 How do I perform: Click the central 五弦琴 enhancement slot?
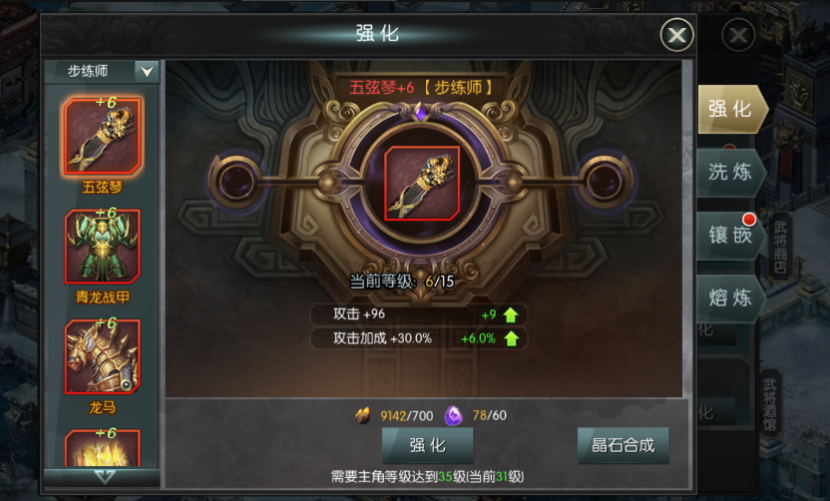pos(422,183)
